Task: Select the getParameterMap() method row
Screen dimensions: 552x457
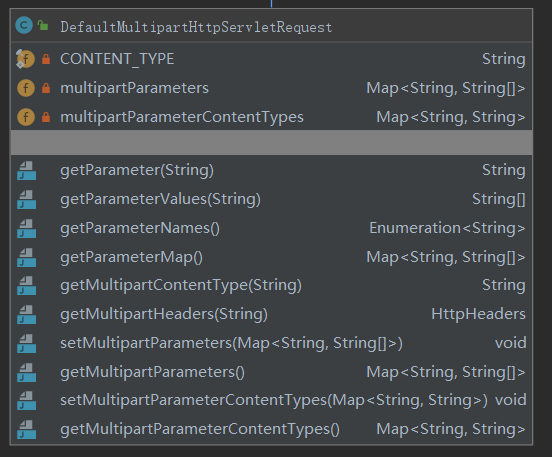Action: 271,257
